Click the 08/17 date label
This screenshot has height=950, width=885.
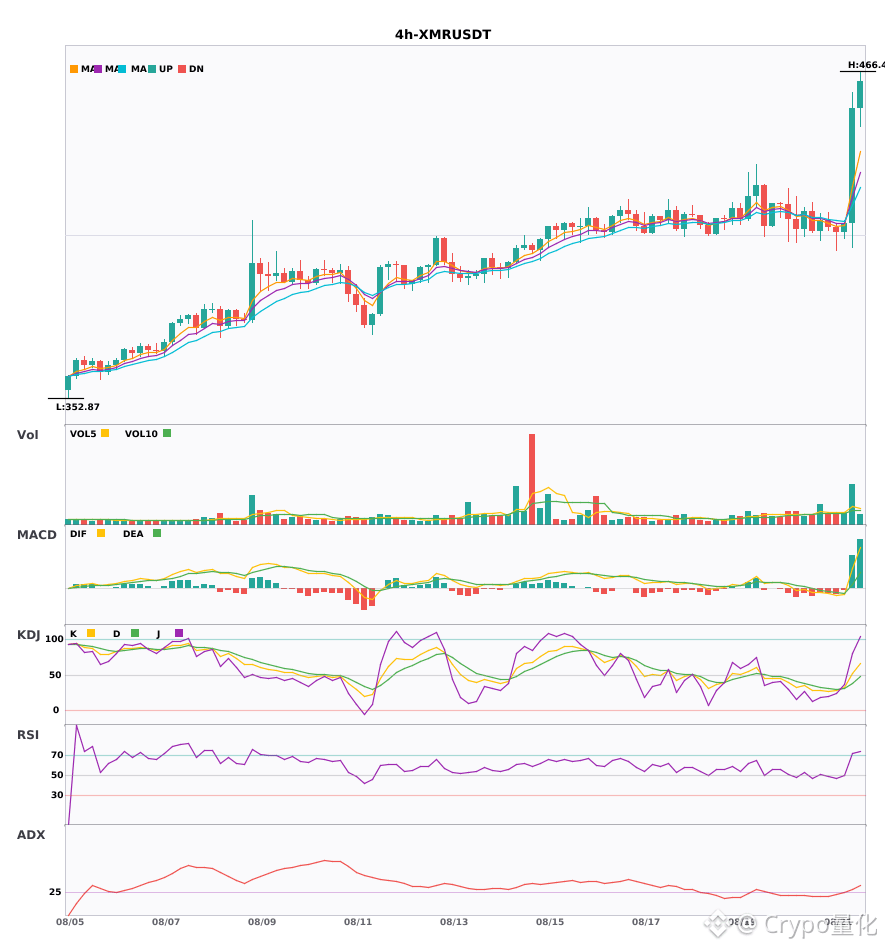tap(646, 922)
